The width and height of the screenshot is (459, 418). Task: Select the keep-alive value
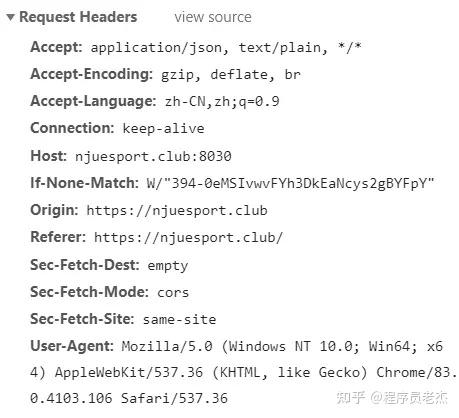coord(163,129)
